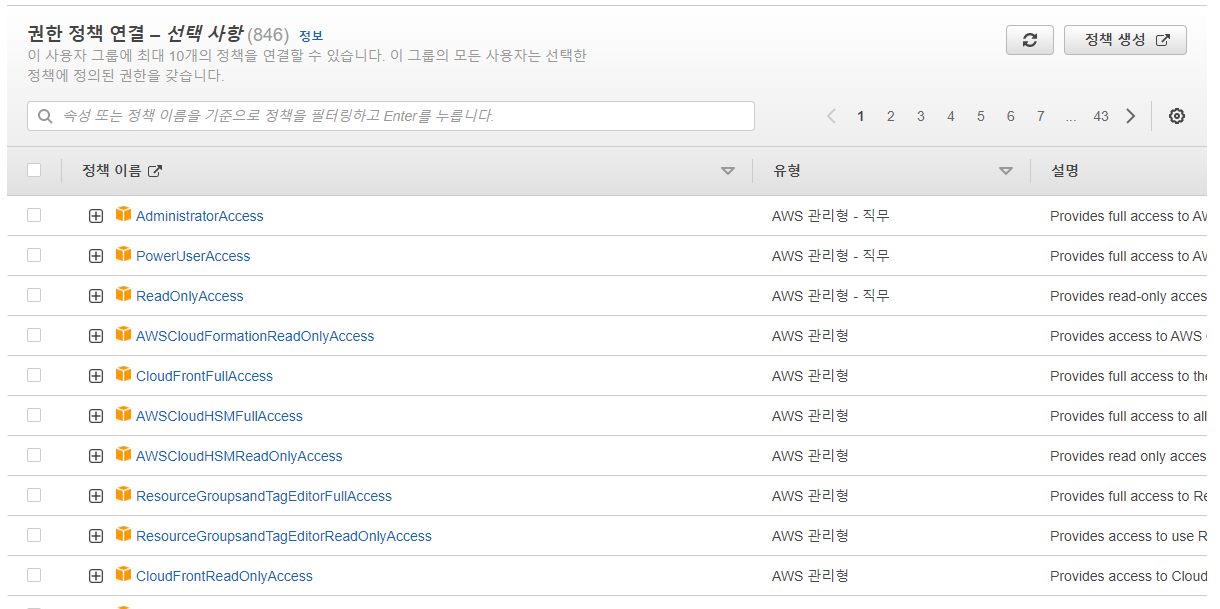
Task: Open the 정책 이름 column sort dropdown arrow
Action: (728, 171)
